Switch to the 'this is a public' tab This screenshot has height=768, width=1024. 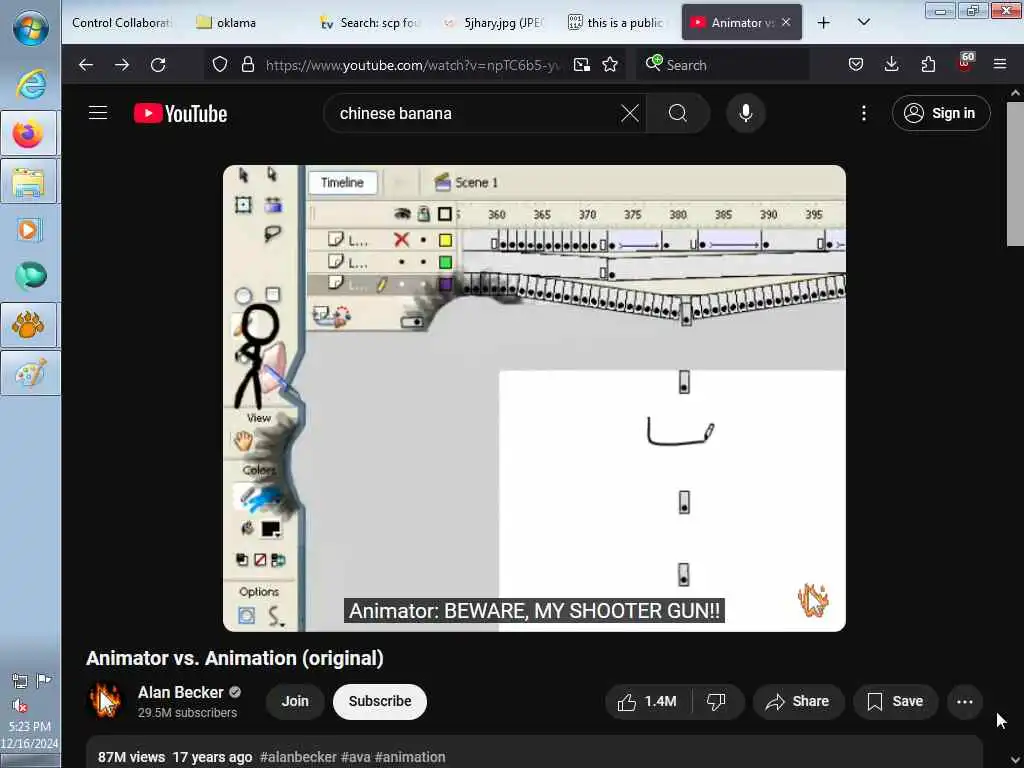(618, 23)
